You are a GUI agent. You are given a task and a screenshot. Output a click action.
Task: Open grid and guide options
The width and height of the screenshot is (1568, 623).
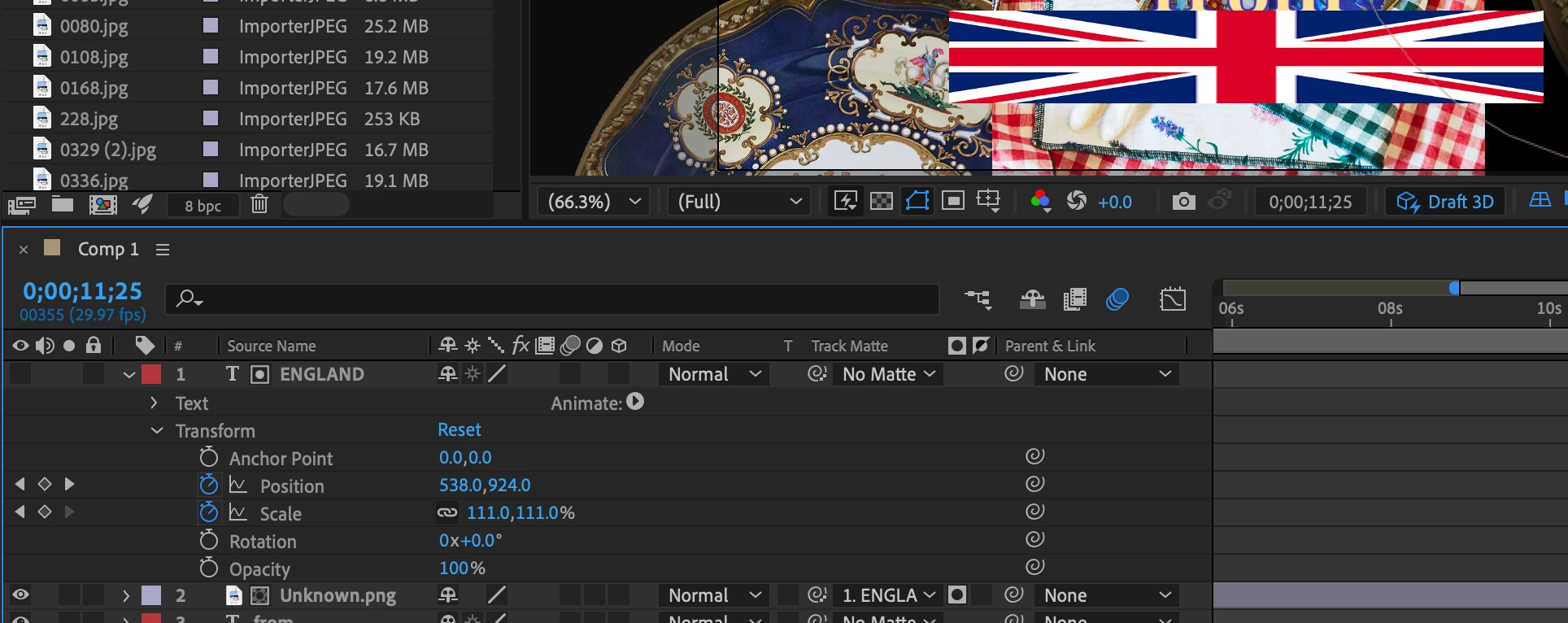point(989,201)
